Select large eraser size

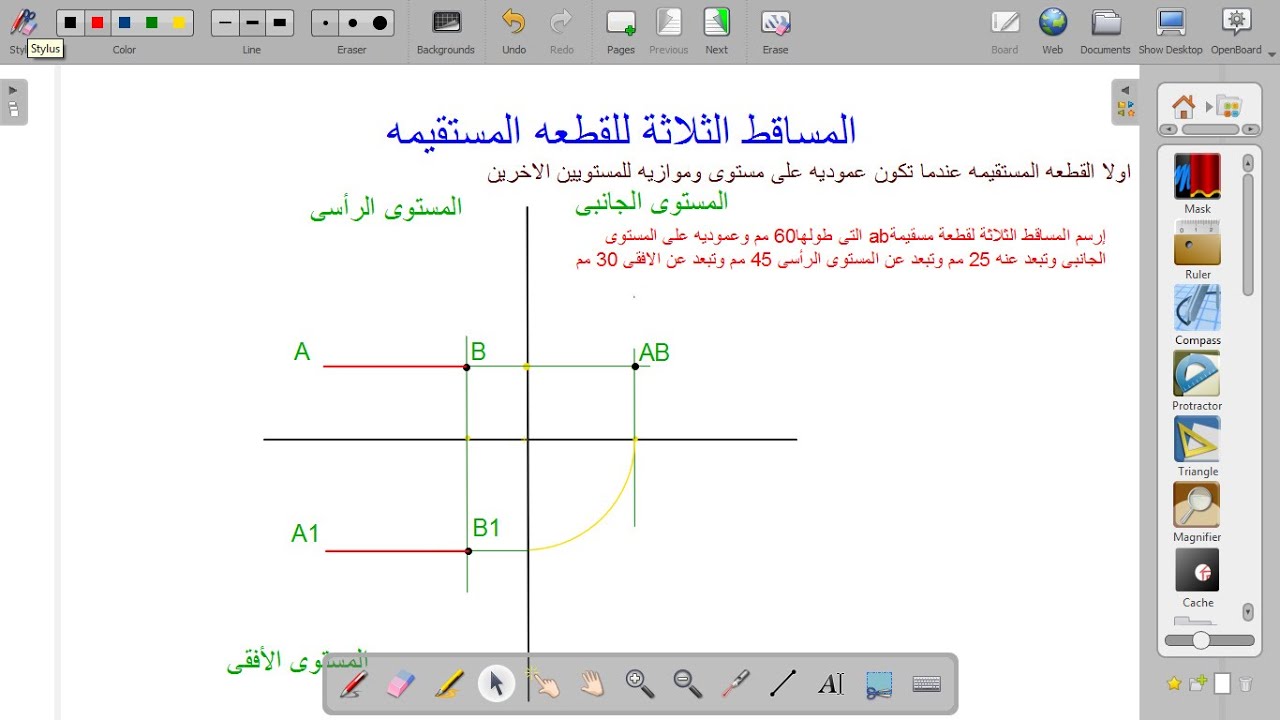coord(380,22)
